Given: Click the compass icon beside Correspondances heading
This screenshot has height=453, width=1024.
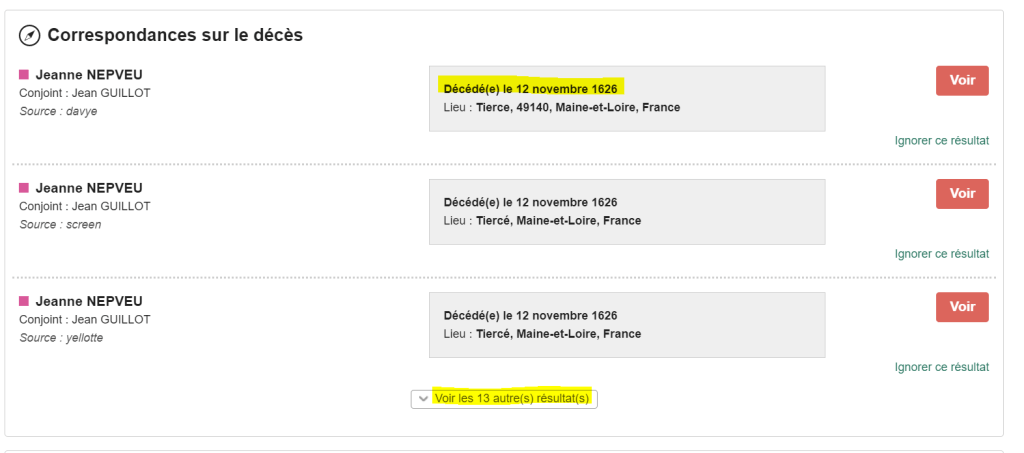Looking at the screenshot, I should pos(30,36).
